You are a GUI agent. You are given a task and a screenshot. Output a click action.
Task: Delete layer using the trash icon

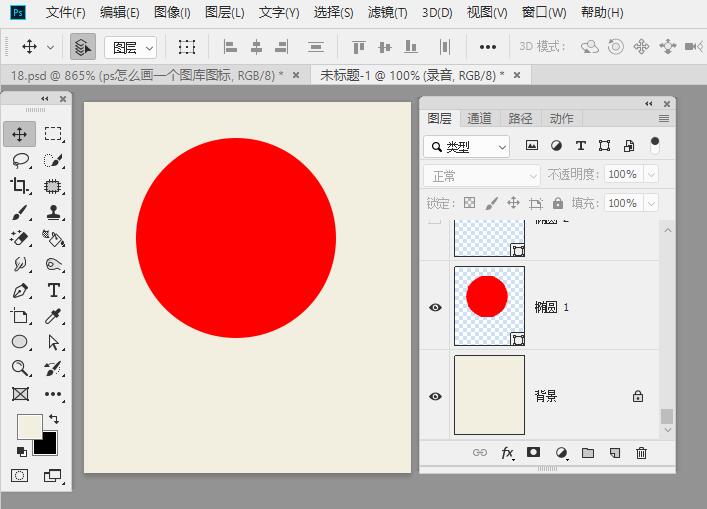click(641, 453)
